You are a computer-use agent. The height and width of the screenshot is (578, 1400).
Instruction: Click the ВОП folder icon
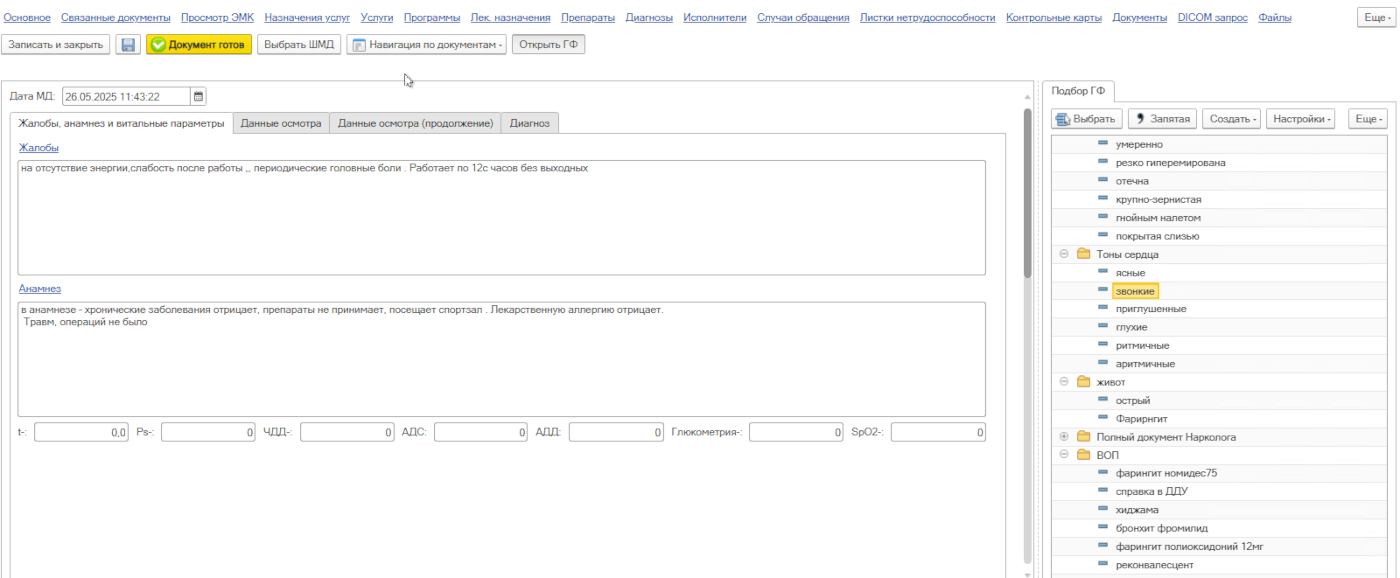(1083, 455)
